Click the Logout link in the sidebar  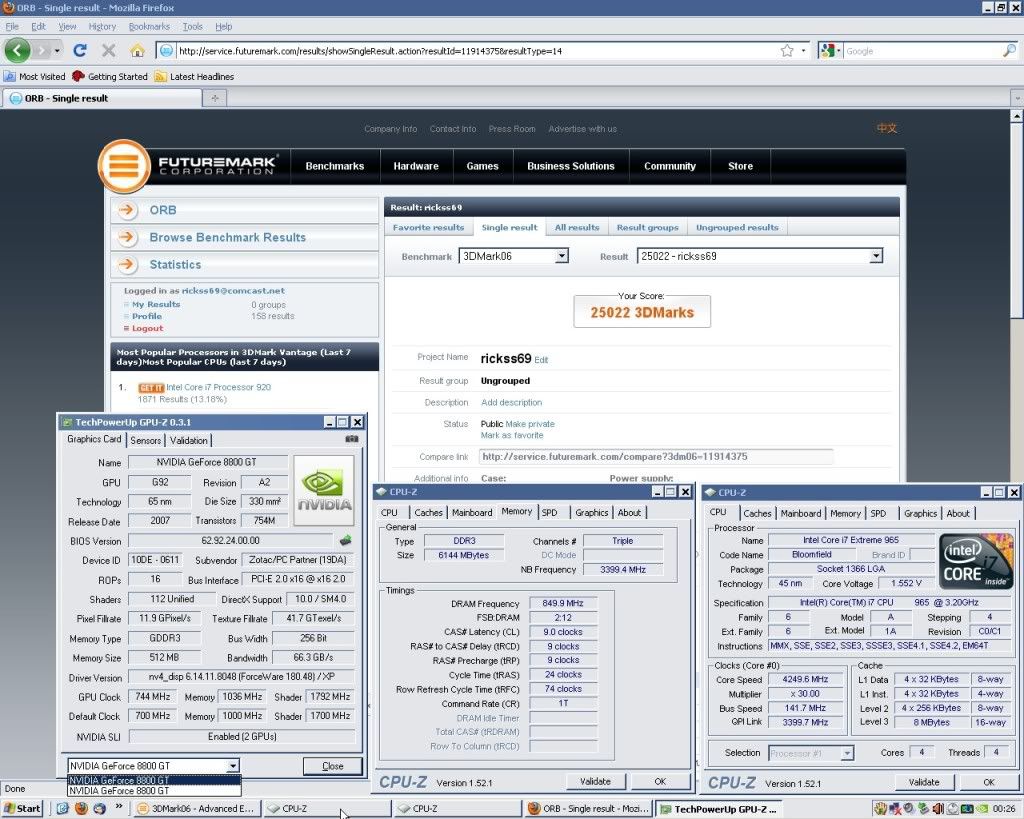click(x=147, y=328)
